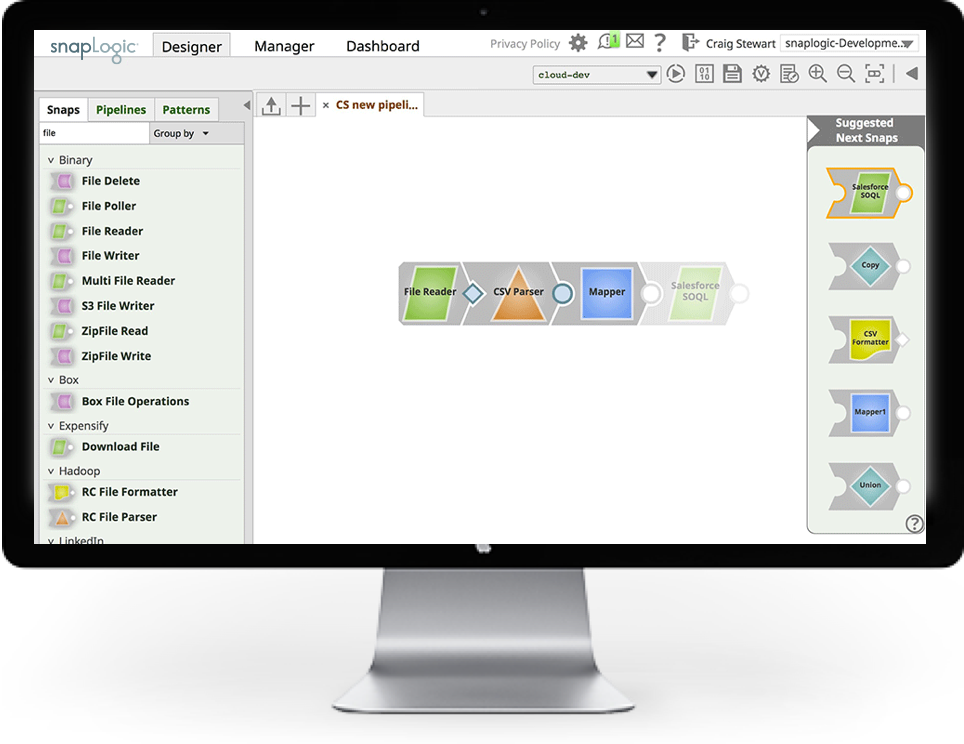Viewport: 964px width, 744px height.
Task: Open settings gear icon in header
Action: pyautogui.click(x=578, y=43)
